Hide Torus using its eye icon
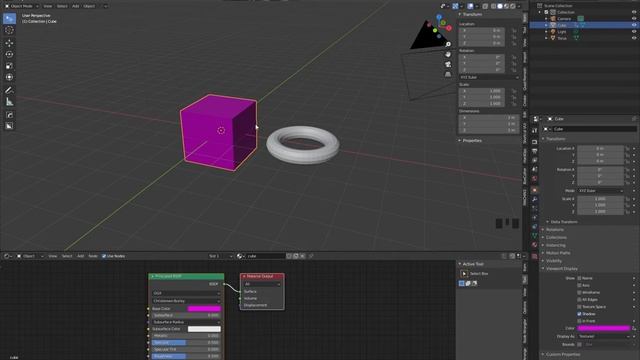 click(x=634, y=38)
